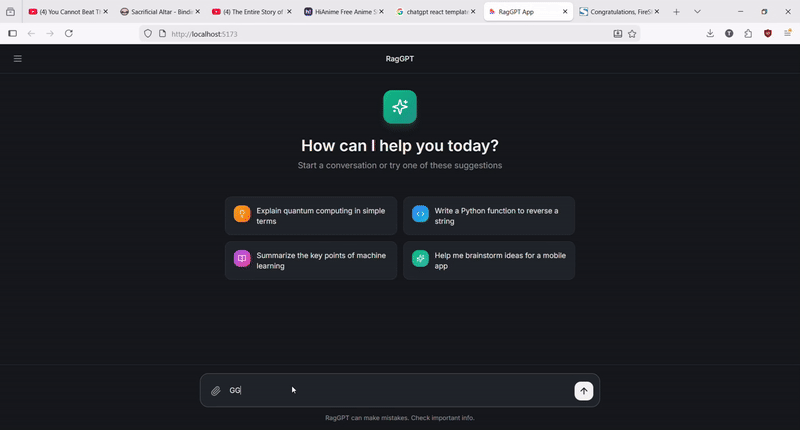Open the browser application menu icon
This screenshot has width=800, height=430.
tap(787, 34)
